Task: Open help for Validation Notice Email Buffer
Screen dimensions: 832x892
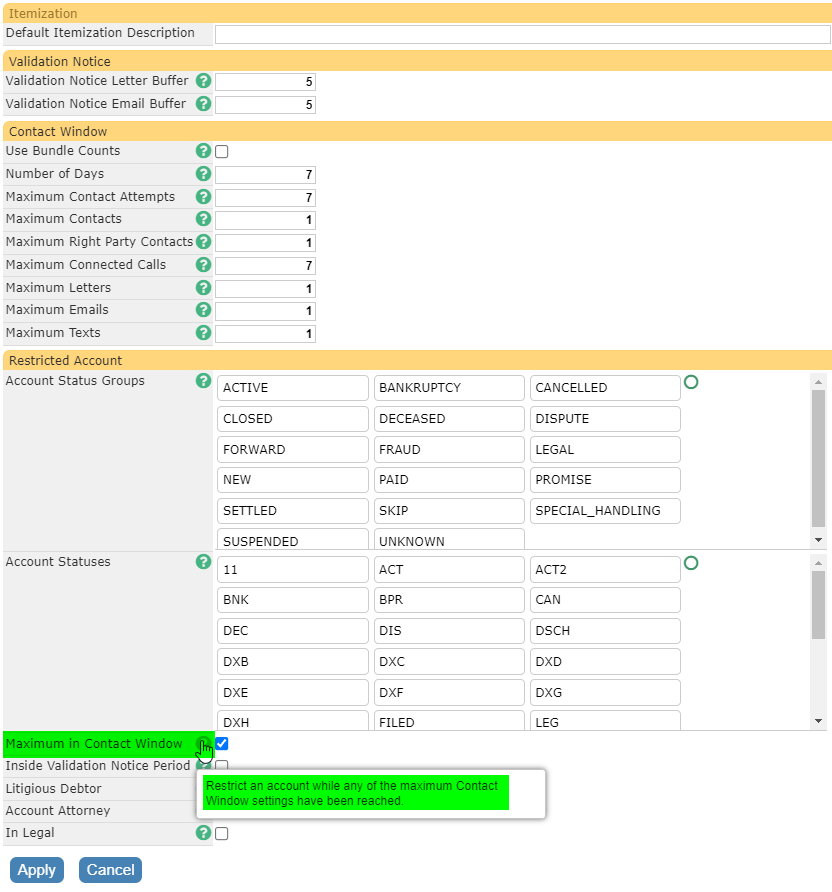Action: [x=203, y=104]
